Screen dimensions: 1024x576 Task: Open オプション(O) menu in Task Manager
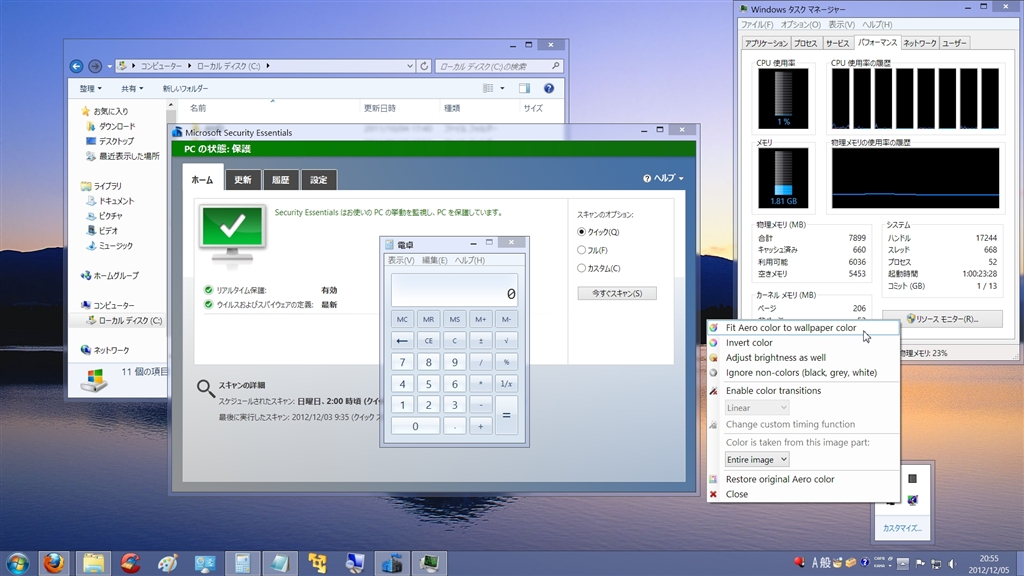point(801,25)
